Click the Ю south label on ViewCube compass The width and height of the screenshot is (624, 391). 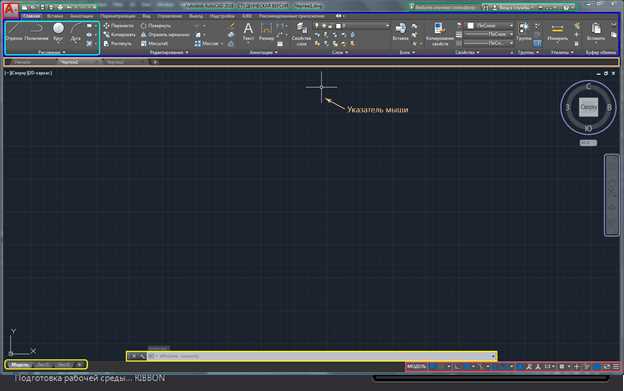point(588,128)
